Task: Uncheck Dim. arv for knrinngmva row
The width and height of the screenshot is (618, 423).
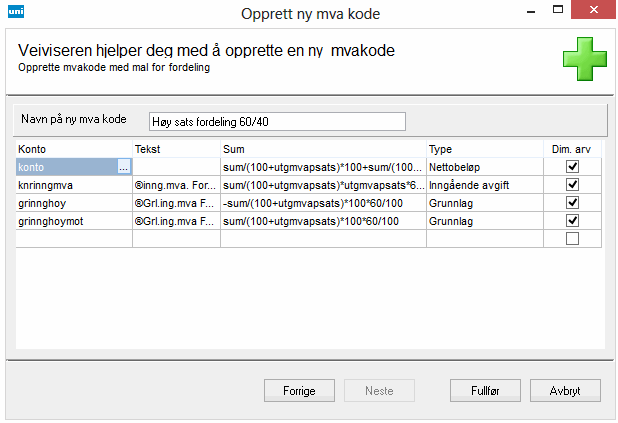Action: pos(573,185)
